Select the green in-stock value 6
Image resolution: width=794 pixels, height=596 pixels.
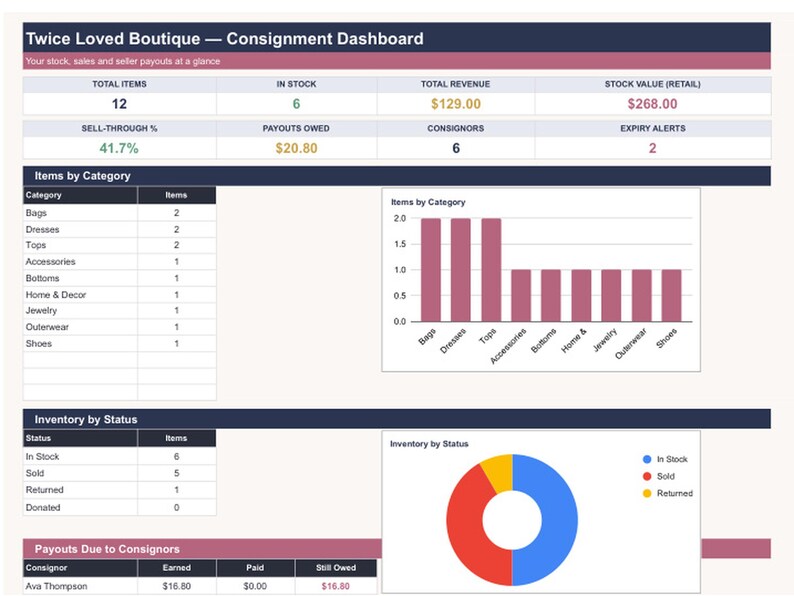[296, 104]
